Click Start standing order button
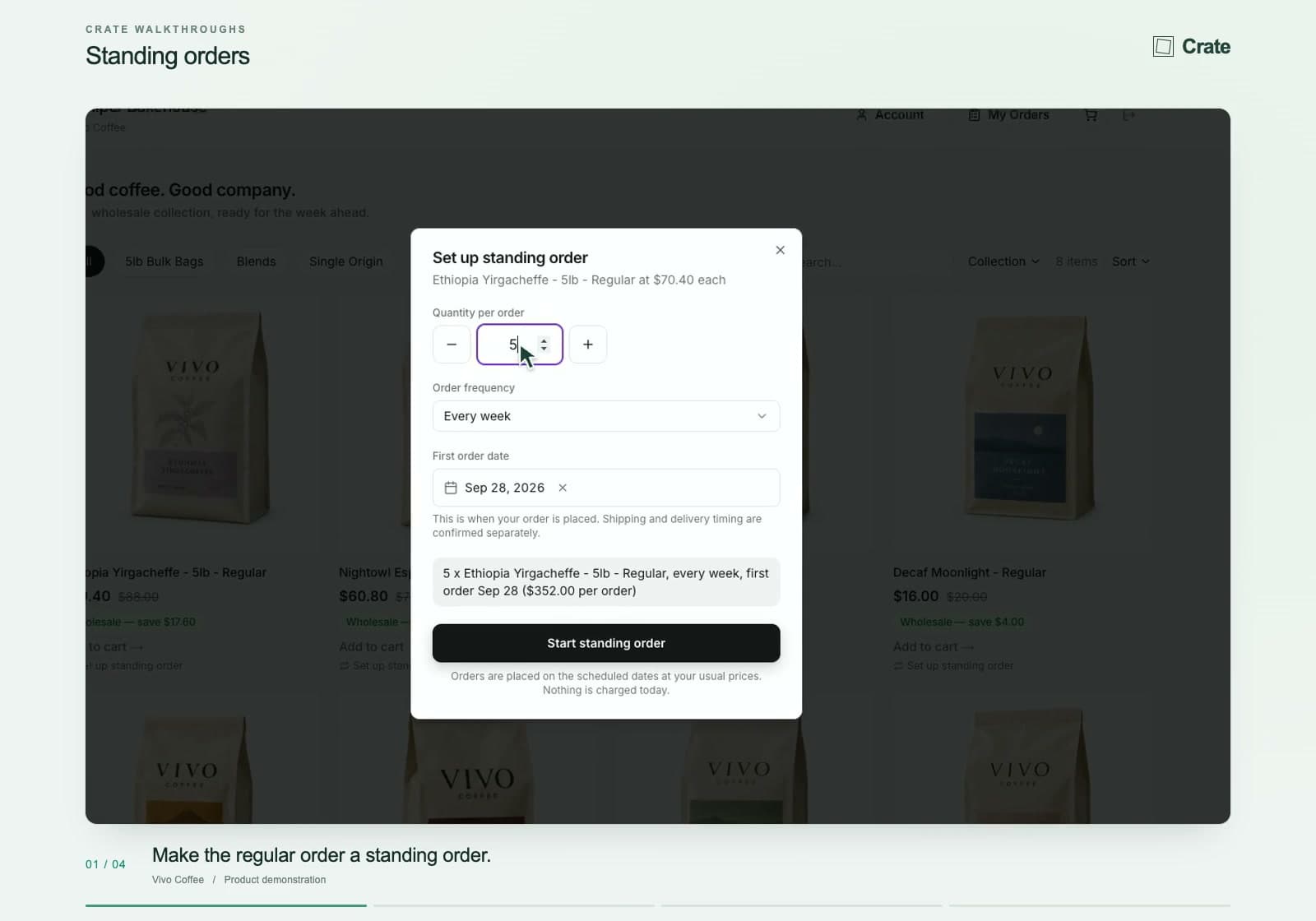The width and height of the screenshot is (1316, 921). pyautogui.click(x=606, y=643)
